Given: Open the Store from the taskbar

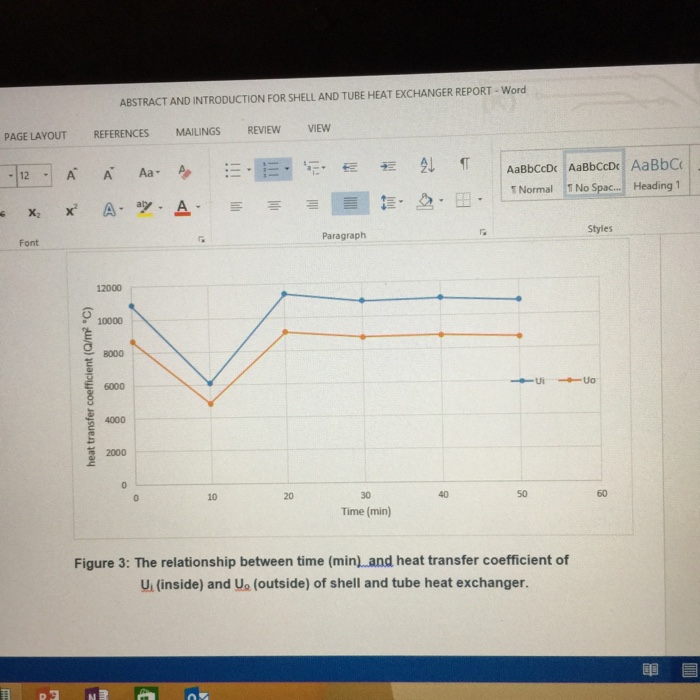Looking at the screenshot, I should point(146,693).
